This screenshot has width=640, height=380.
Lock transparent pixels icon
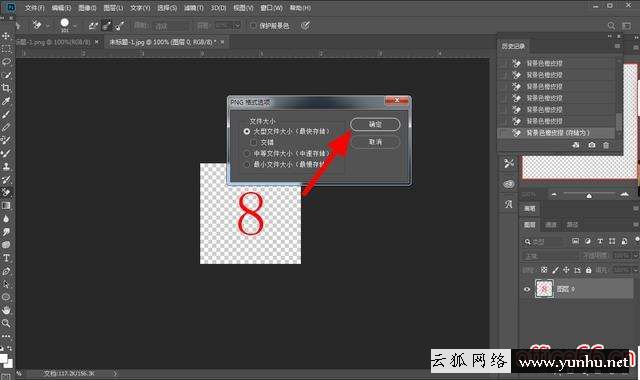[x=544, y=270]
